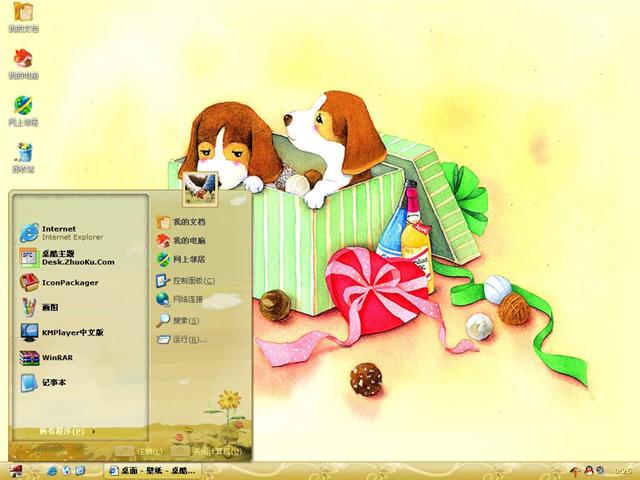Open 桌酷主题 Desk.ZhuoKu.Com entry
640x480 pixels.
pyautogui.click(x=67, y=258)
